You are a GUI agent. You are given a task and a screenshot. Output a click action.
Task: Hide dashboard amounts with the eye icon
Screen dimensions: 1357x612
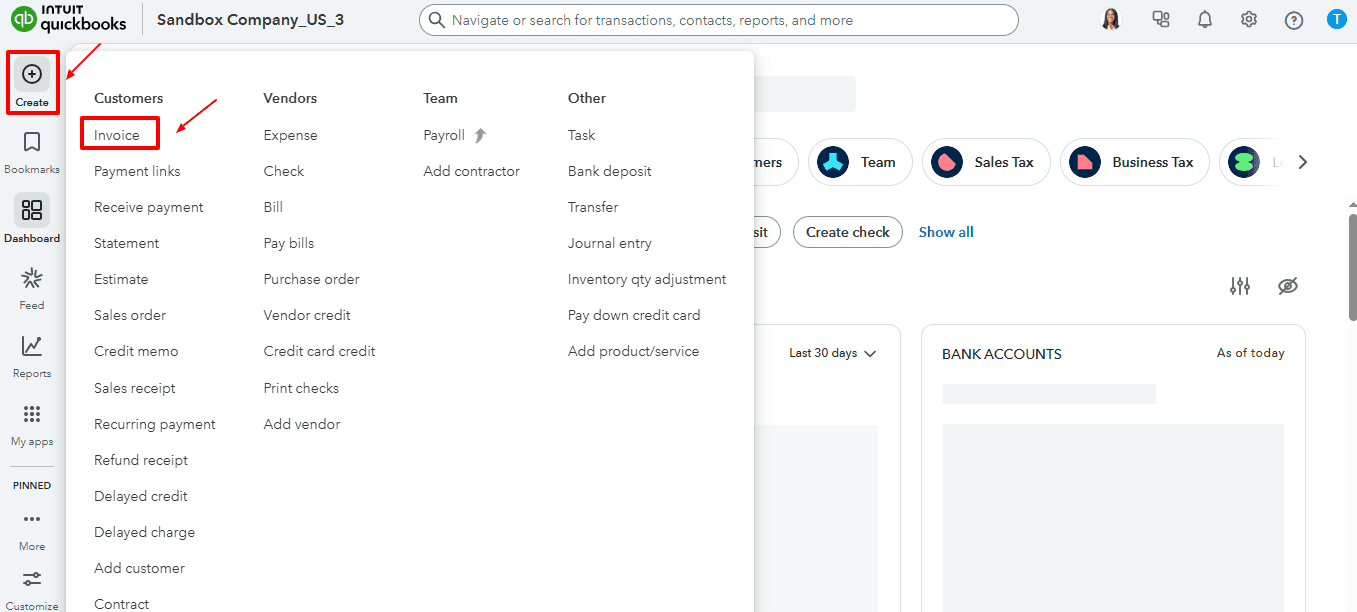1288,286
